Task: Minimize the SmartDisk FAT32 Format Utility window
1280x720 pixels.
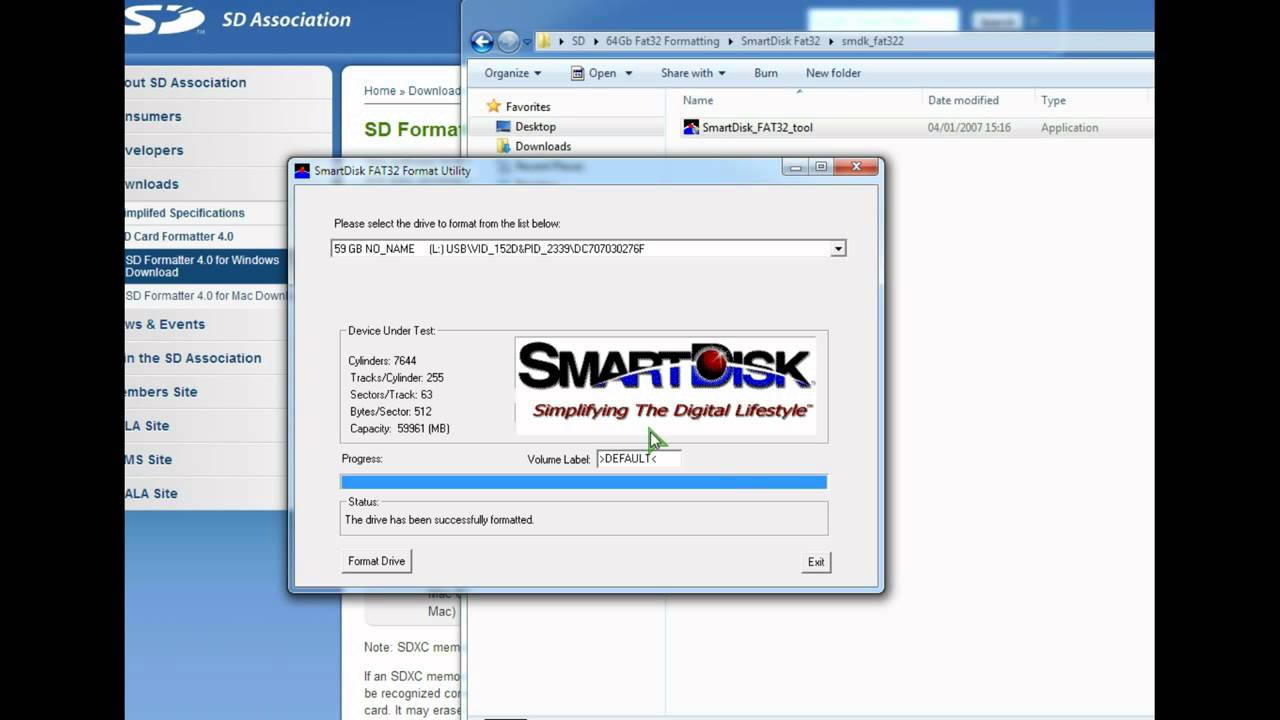Action: pyautogui.click(x=796, y=167)
